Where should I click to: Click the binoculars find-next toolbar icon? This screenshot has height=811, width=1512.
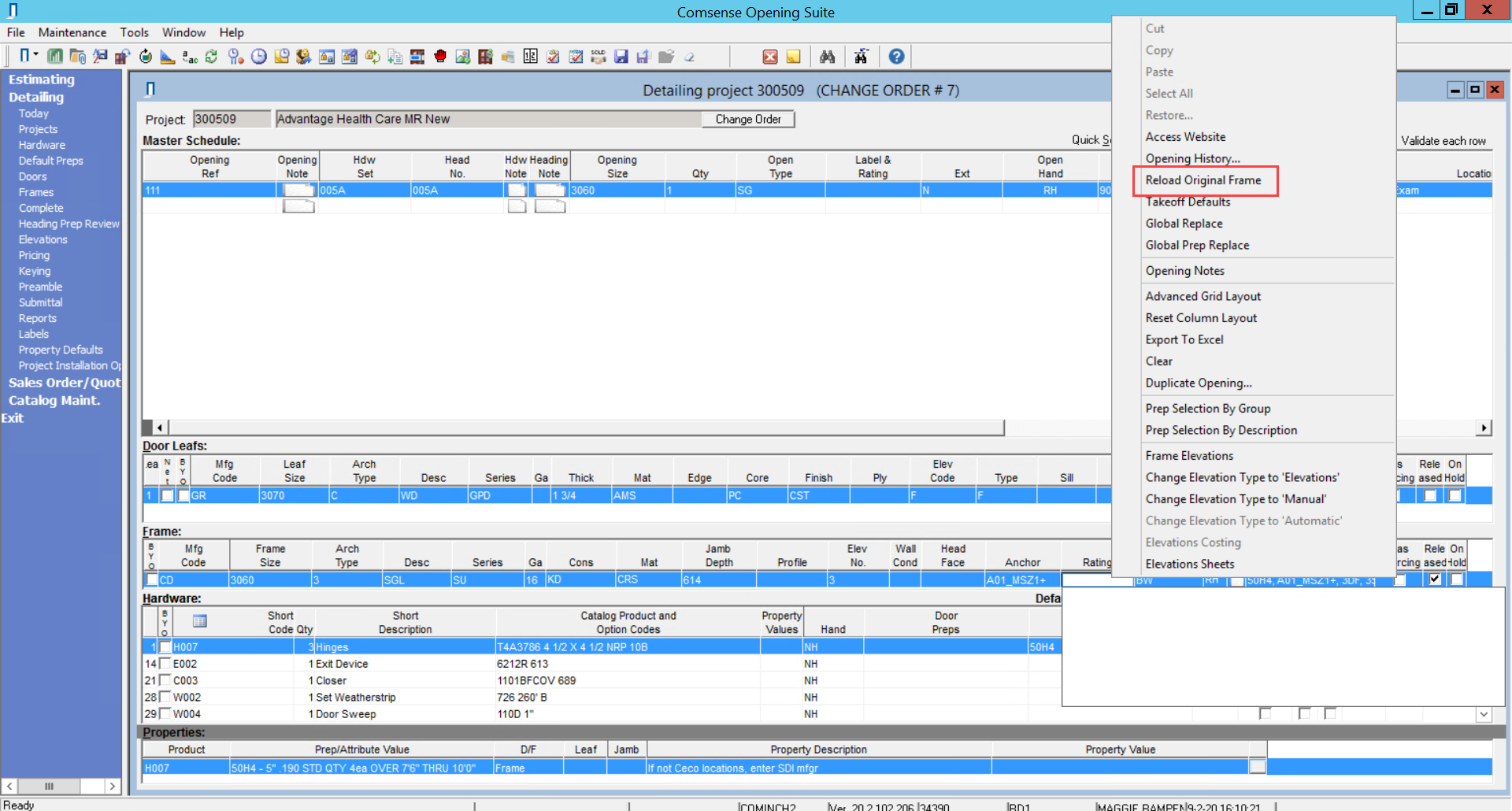pos(861,56)
